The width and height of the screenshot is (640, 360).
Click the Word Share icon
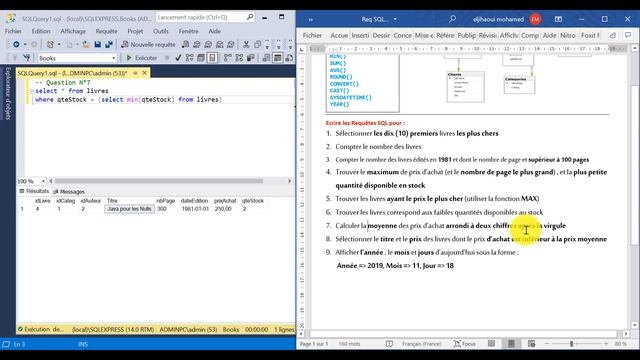613,36
